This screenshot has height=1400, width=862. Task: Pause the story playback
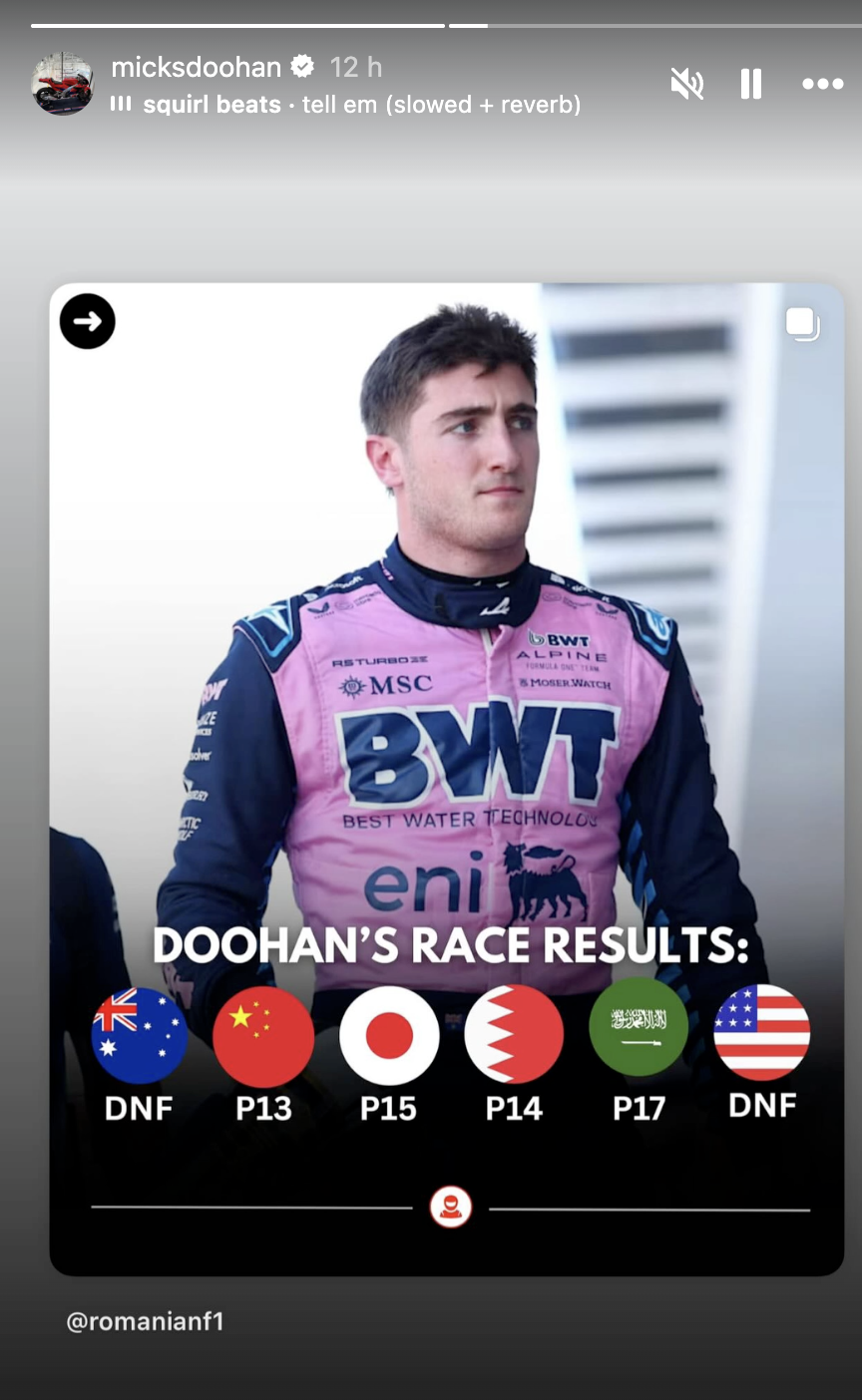pos(751,85)
